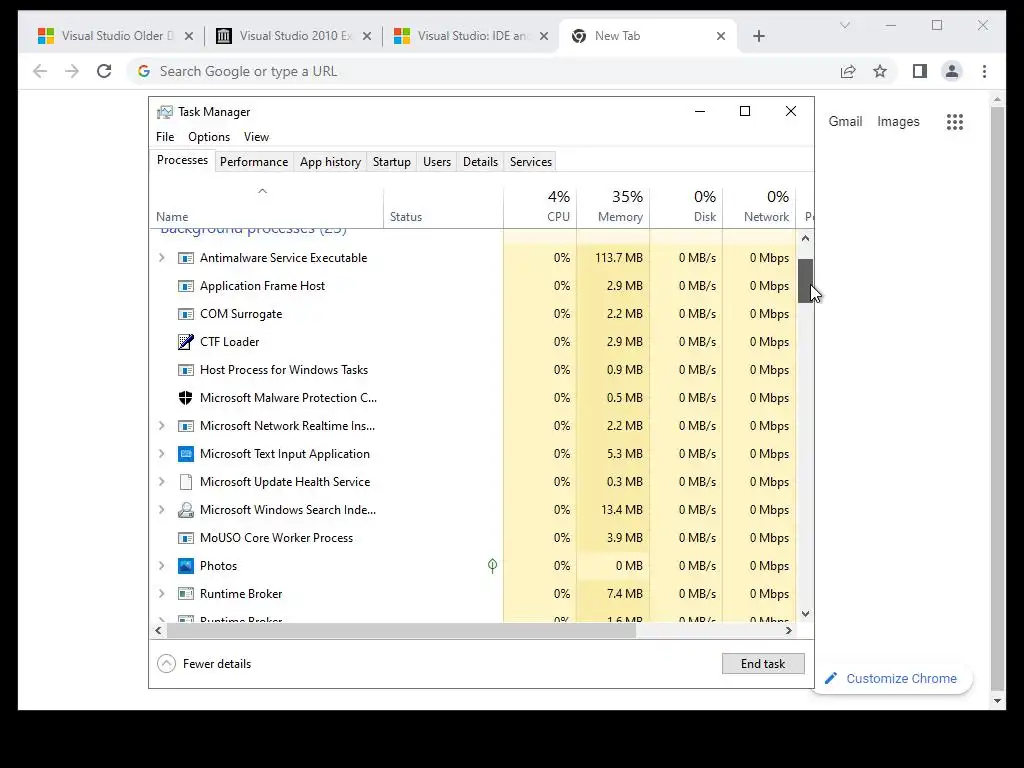Expand Microsoft Update Health Service group
Screen dimensions: 1024x768
pos(162,482)
